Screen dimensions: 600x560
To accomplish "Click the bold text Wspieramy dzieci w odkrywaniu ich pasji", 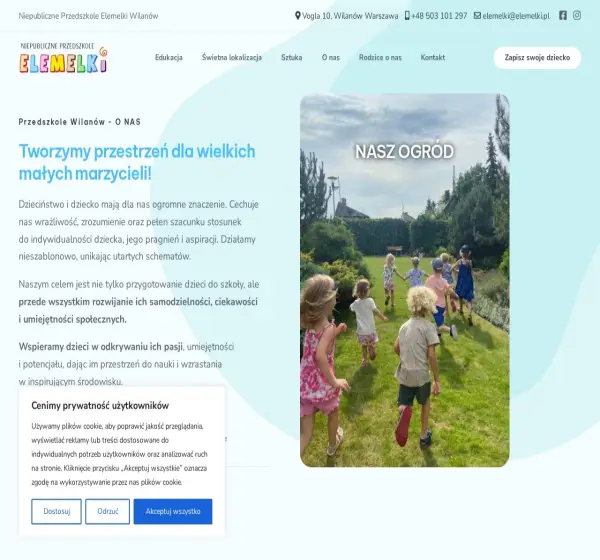I will 101,347.
